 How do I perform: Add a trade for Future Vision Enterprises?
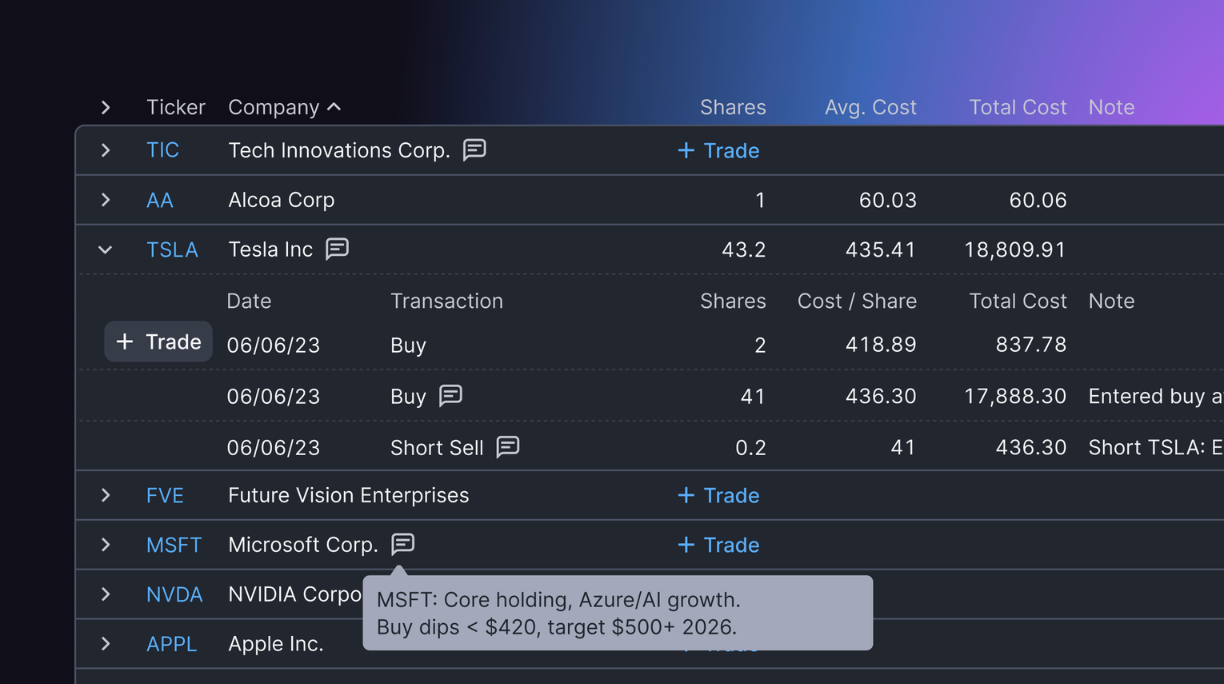click(718, 495)
